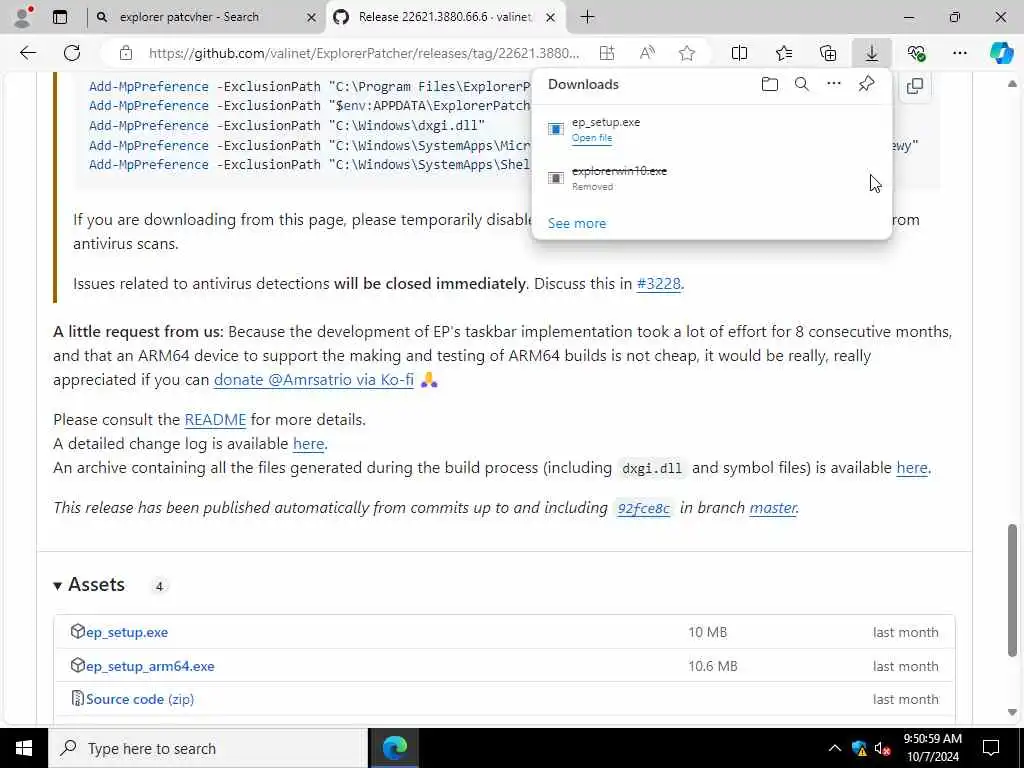Open Browser essentials heart icon
The width and height of the screenshot is (1024, 768).
[x=916, y=53]
